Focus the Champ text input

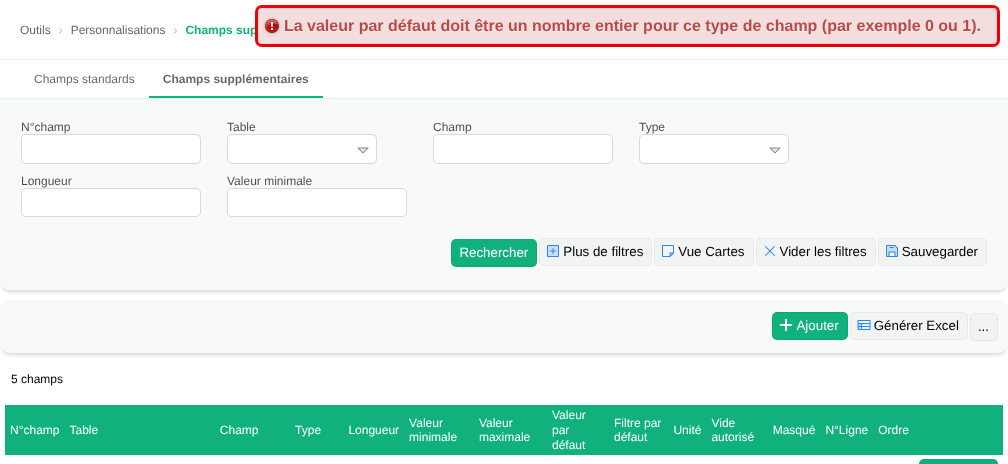click(523, 149)
